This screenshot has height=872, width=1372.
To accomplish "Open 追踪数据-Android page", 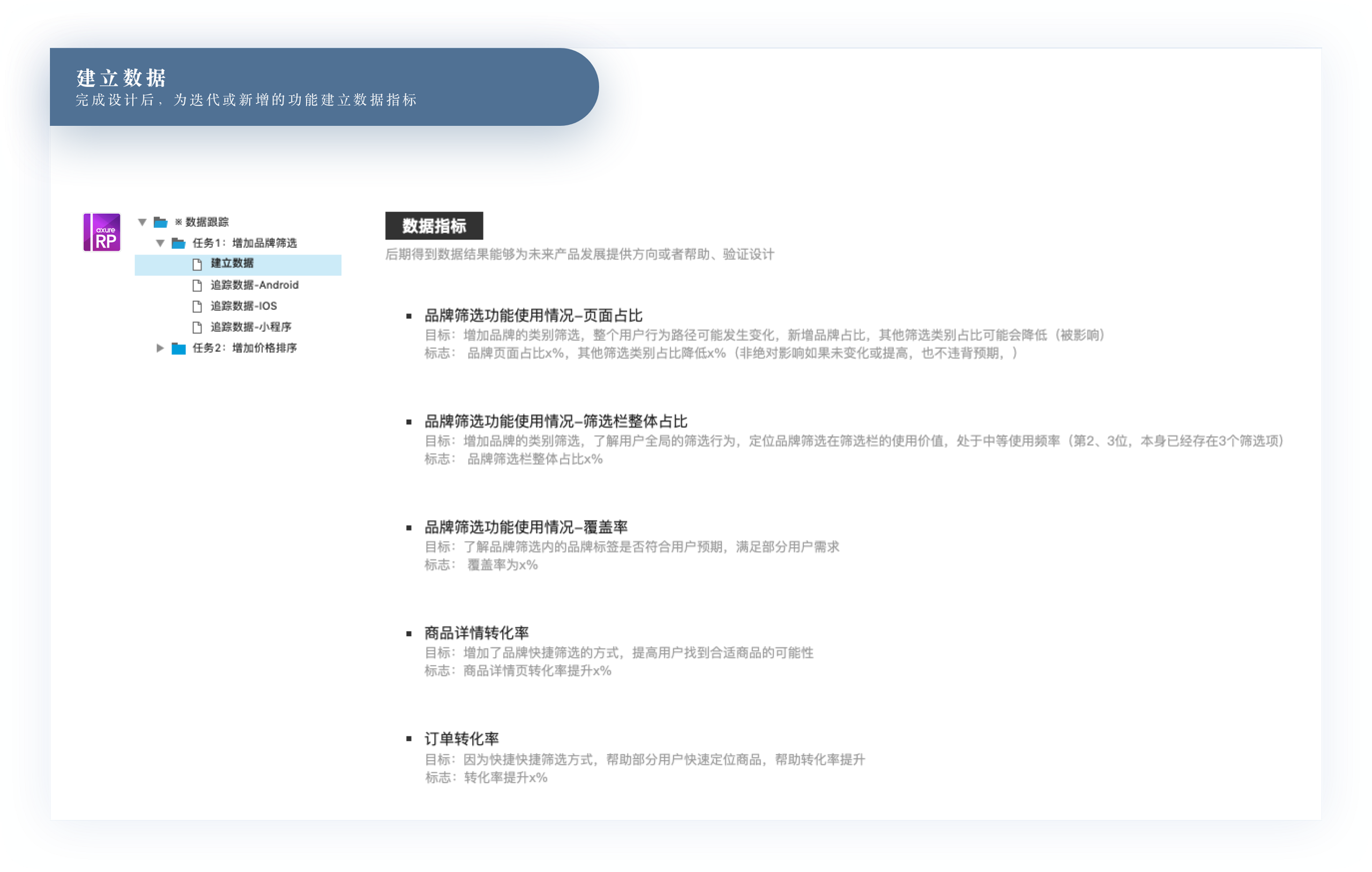I will pyautogui.click(x=254, y=285).
